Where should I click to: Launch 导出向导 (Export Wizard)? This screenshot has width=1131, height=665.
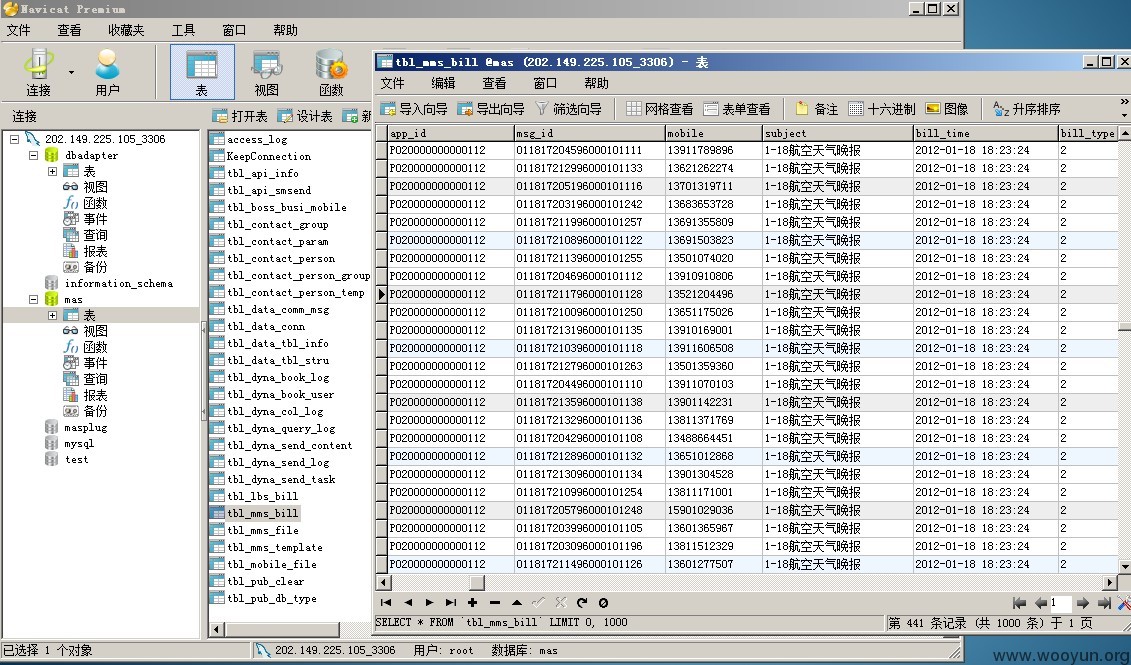pos(491,109)
